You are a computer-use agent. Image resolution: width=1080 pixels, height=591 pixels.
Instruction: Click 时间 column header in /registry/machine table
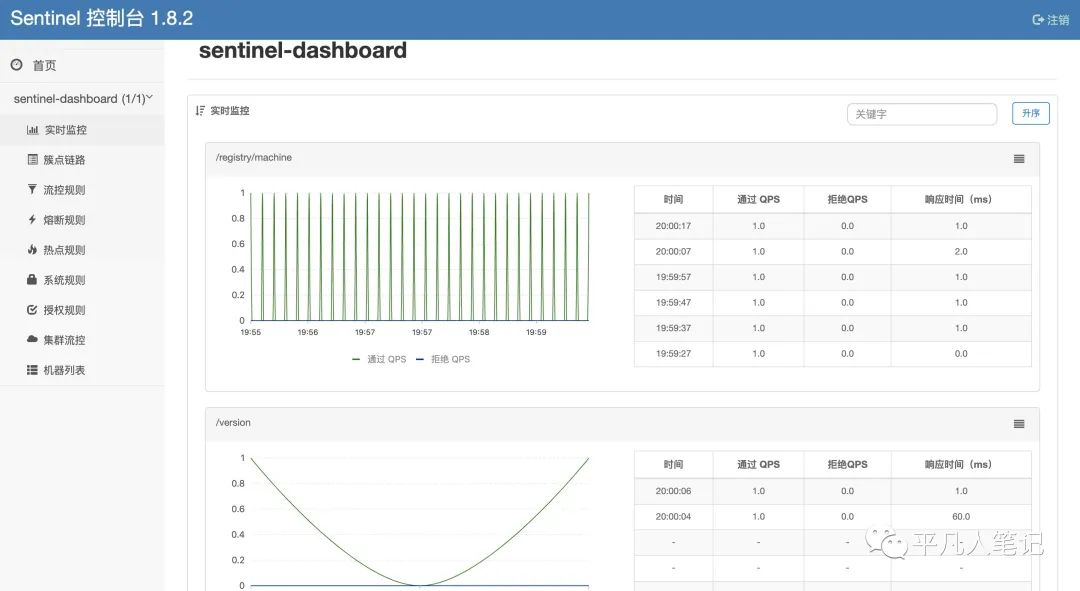coord(673,199)
